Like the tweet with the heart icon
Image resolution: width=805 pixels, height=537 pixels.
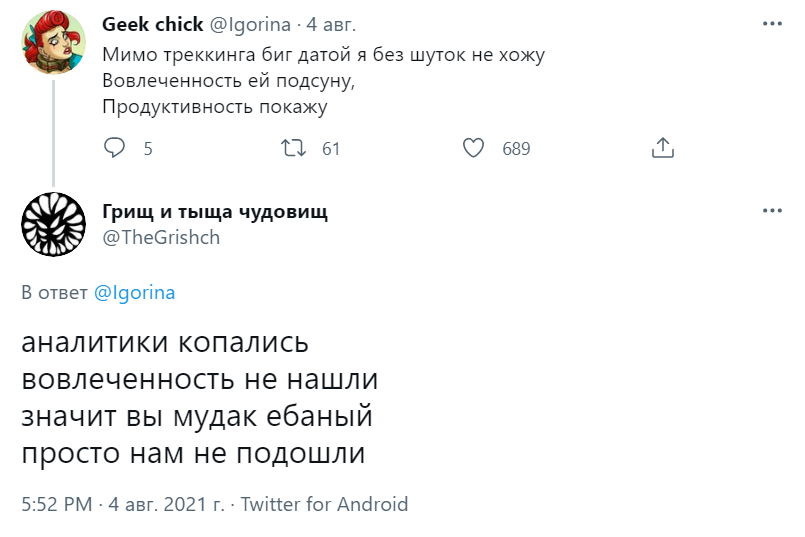click(x=474, y=149)
